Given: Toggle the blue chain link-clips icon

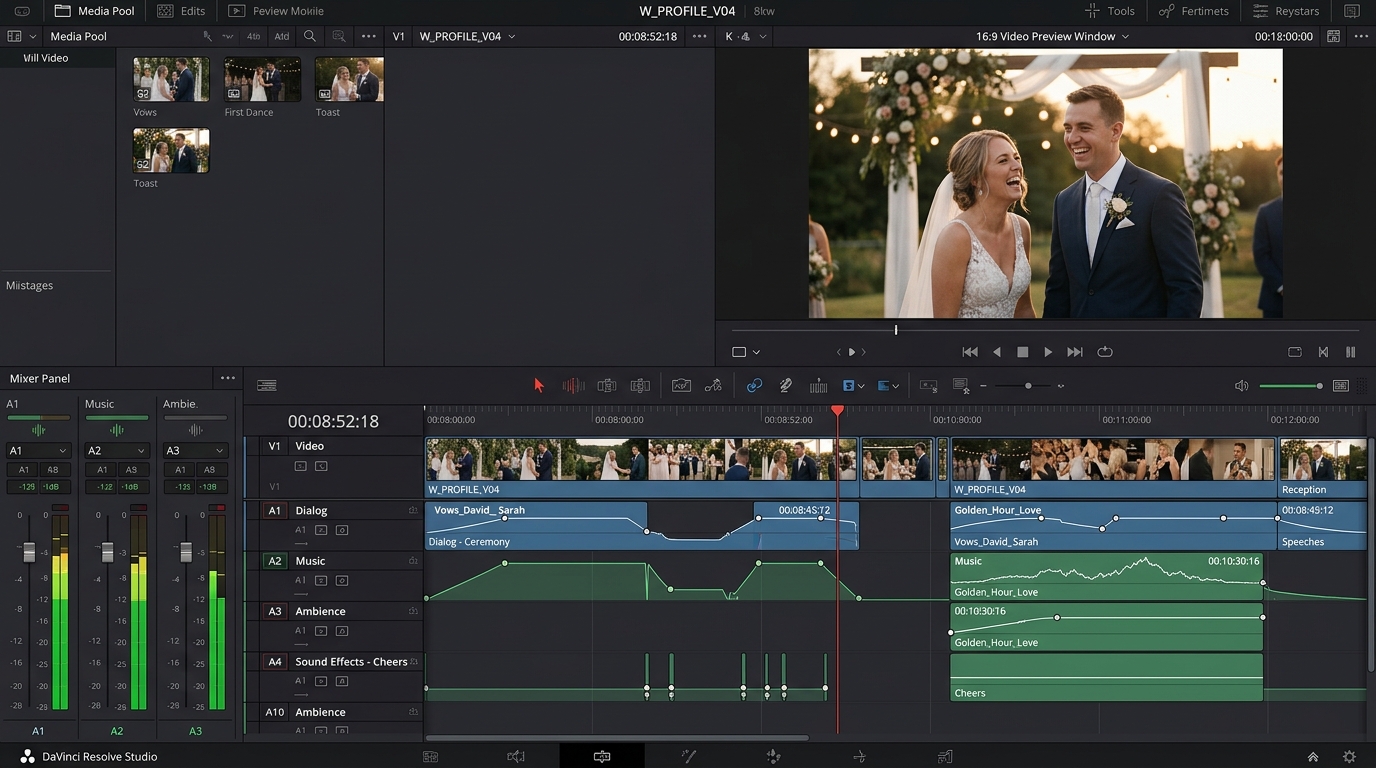Looking at the screenshot, I should 754,385.
